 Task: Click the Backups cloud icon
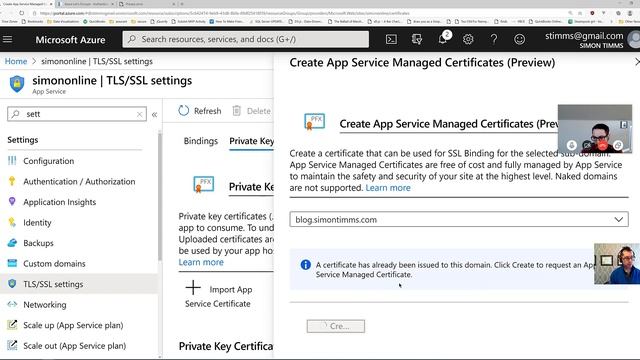(12, 242)
